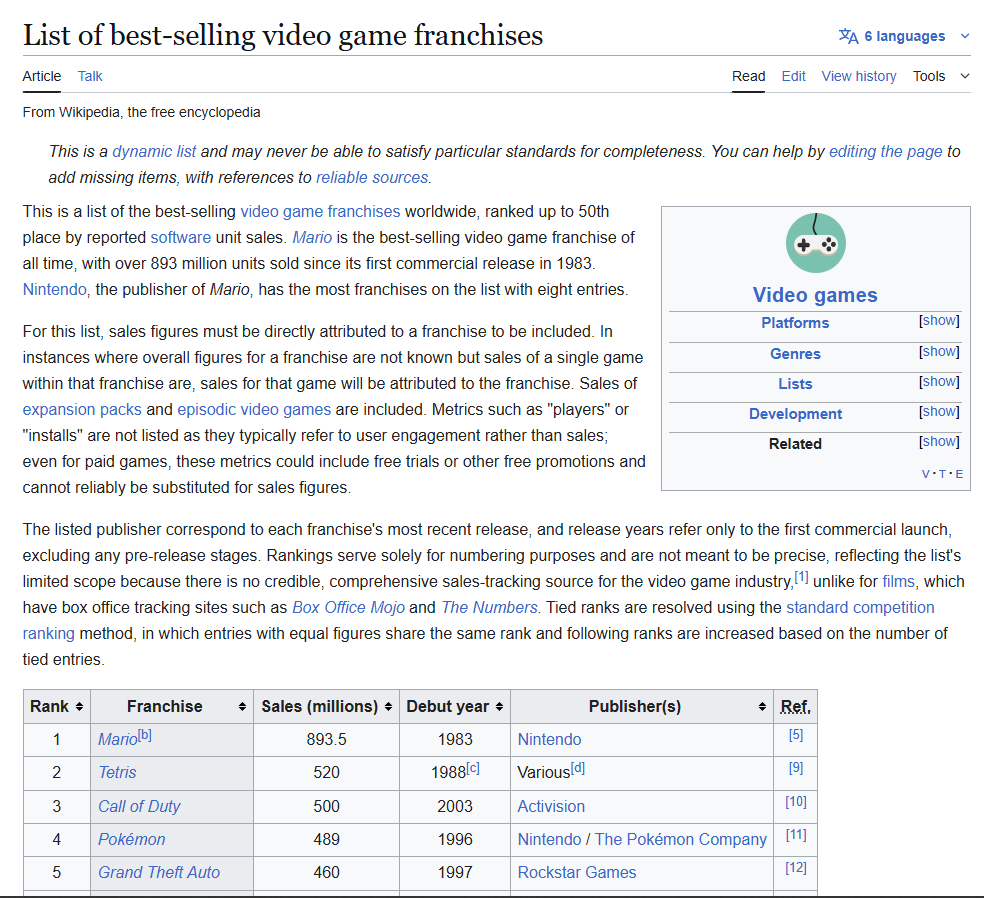The image size is (984, 898).
Task: Sort by Publisher(s) column arrows
Action: click(x=762, y=707)
